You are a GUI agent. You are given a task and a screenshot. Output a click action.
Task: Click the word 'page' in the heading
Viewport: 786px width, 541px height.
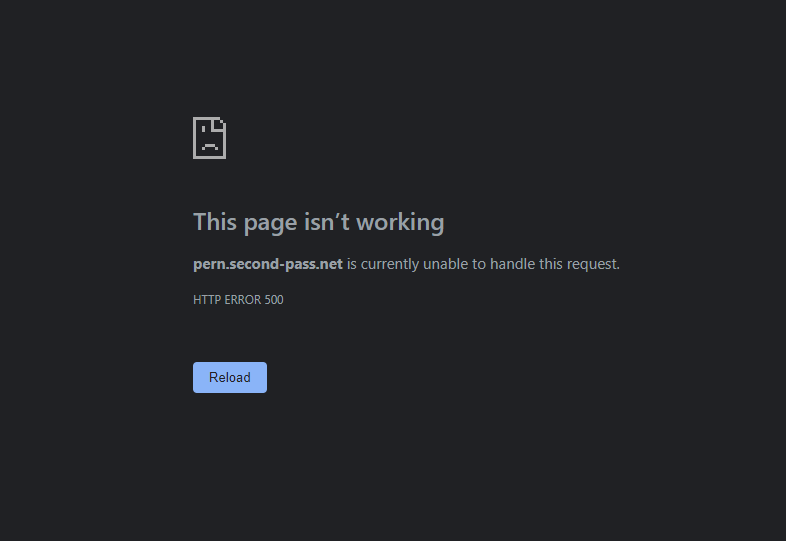pos(270,224)
